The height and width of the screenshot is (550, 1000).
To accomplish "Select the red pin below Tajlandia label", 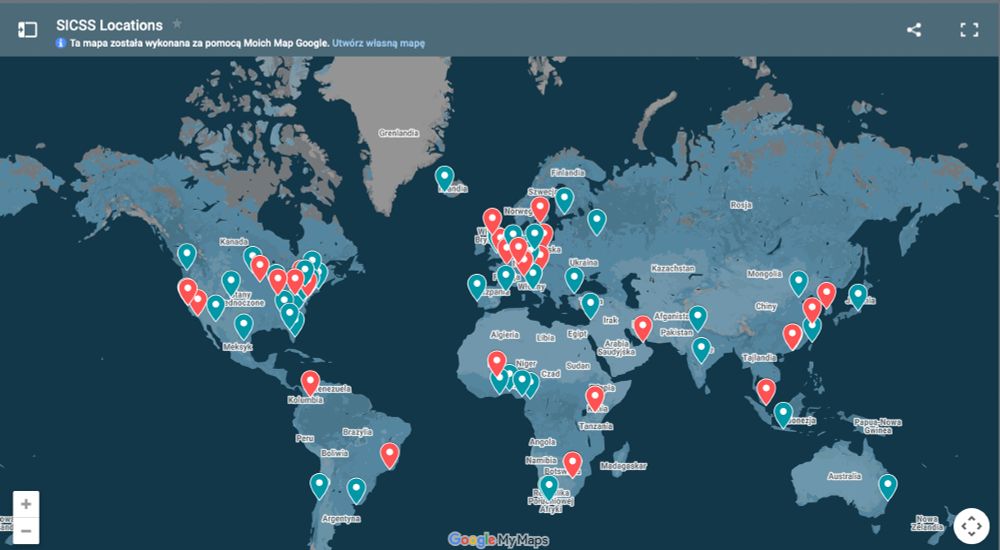I will click(766, 391).
